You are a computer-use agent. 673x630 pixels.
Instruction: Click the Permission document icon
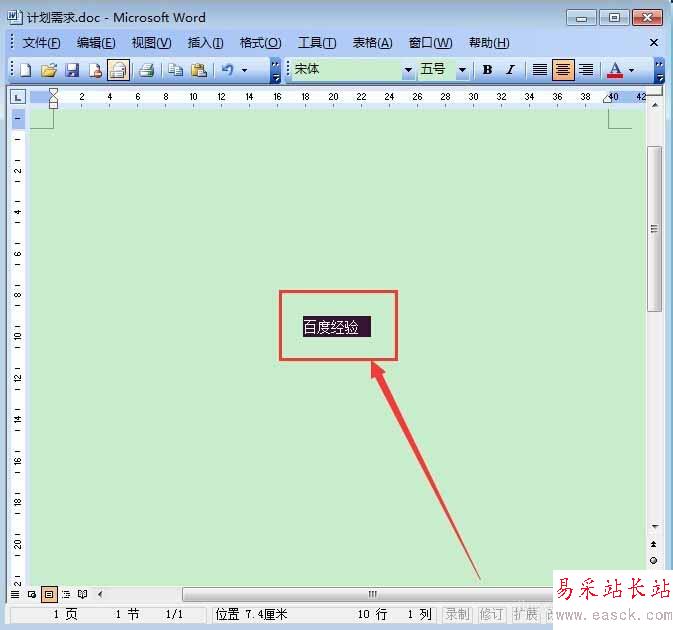pyautogui.click(x=95, y=70)
